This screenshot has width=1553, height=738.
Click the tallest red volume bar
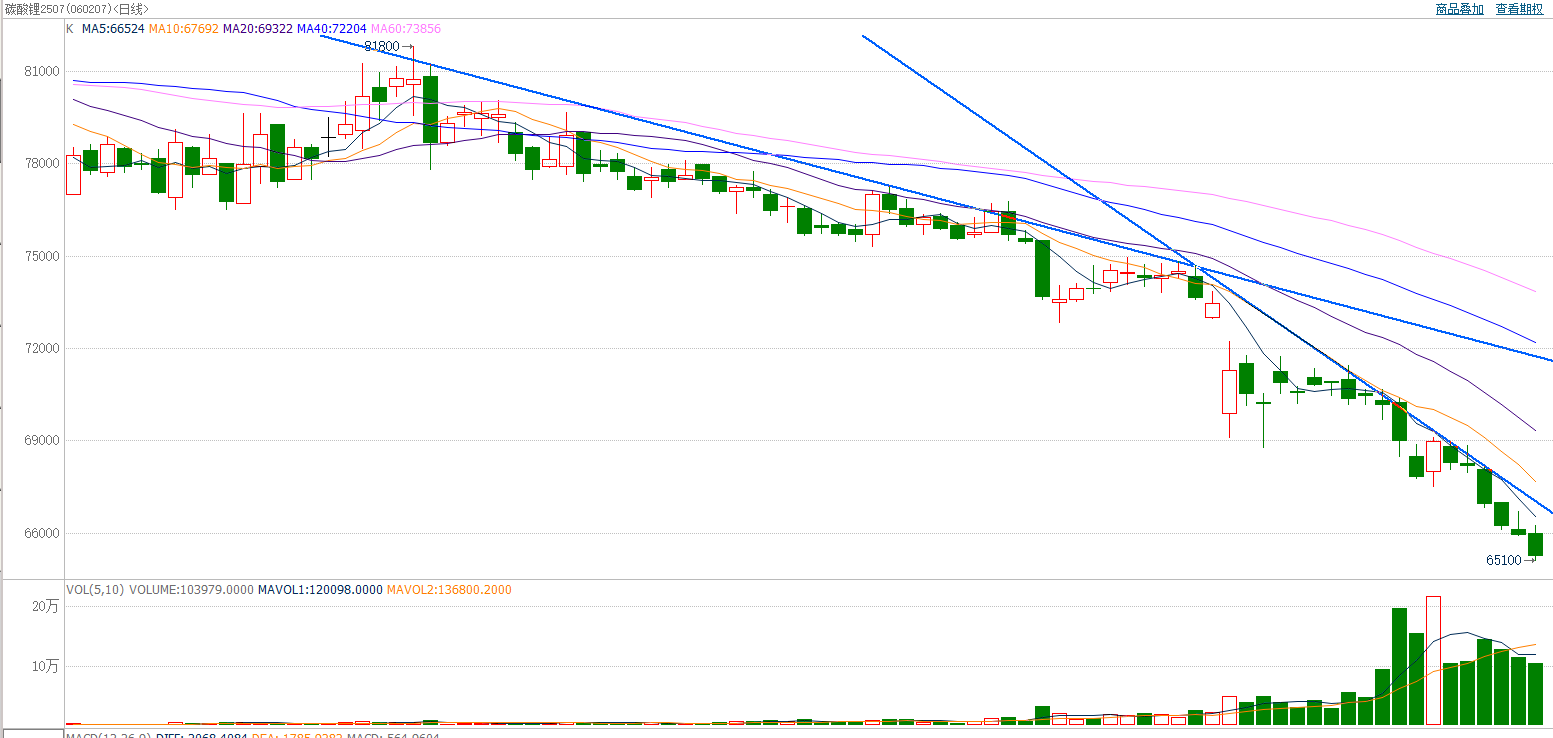tap(1433, 660)
